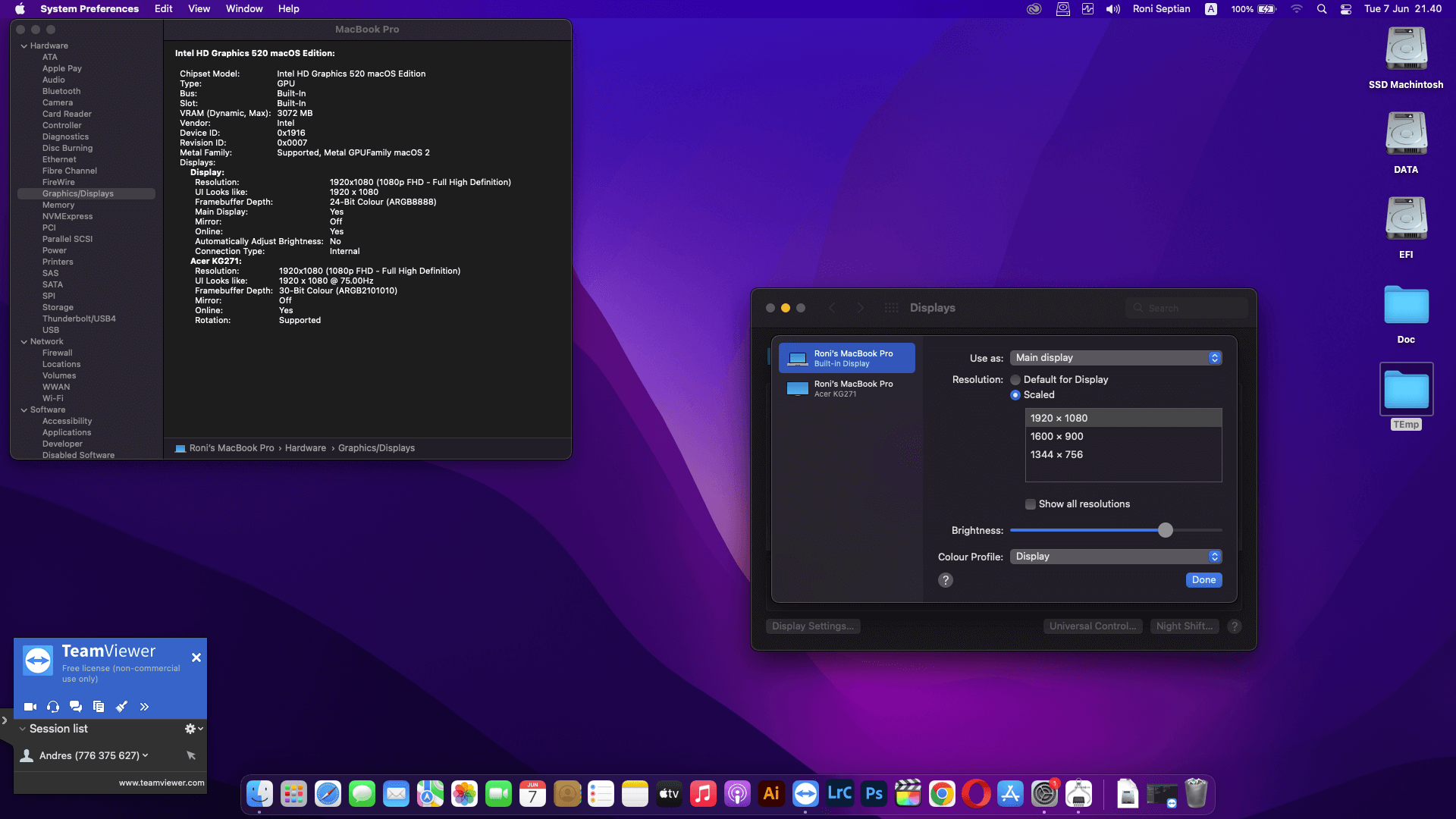1456x819 pixels.
Task: Open the Window menu
Action: (x=243, y=8)
